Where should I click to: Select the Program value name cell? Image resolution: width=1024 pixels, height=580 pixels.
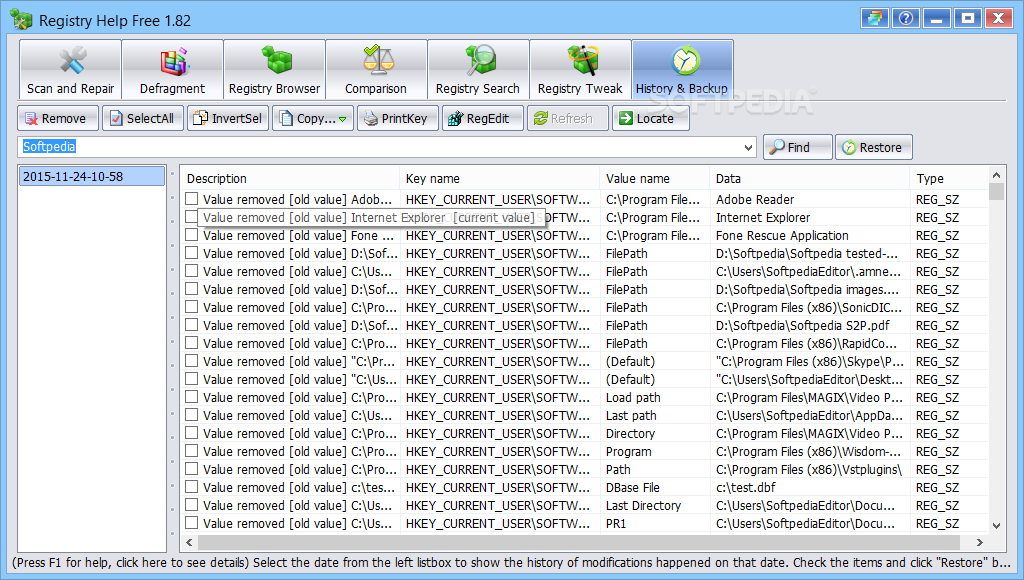tap(628, 451)
